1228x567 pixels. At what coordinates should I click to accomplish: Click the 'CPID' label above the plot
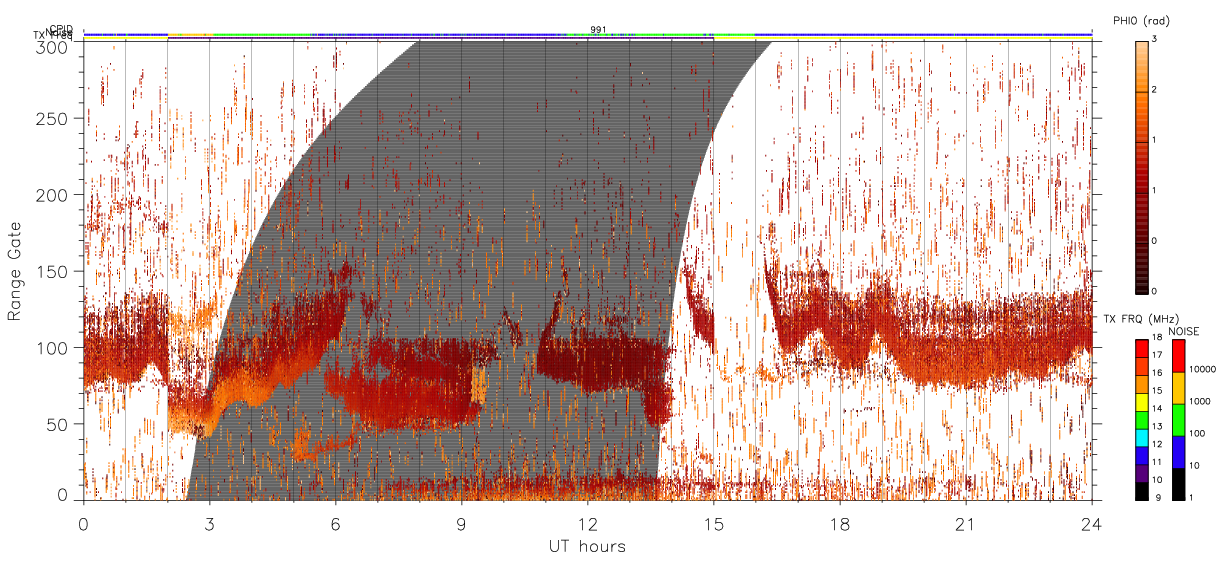tap(61, 29)
